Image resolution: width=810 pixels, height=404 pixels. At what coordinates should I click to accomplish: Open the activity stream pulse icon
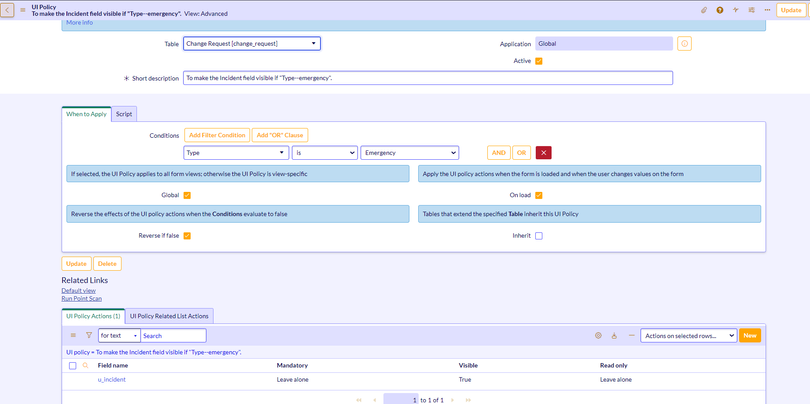coord(736,10)
